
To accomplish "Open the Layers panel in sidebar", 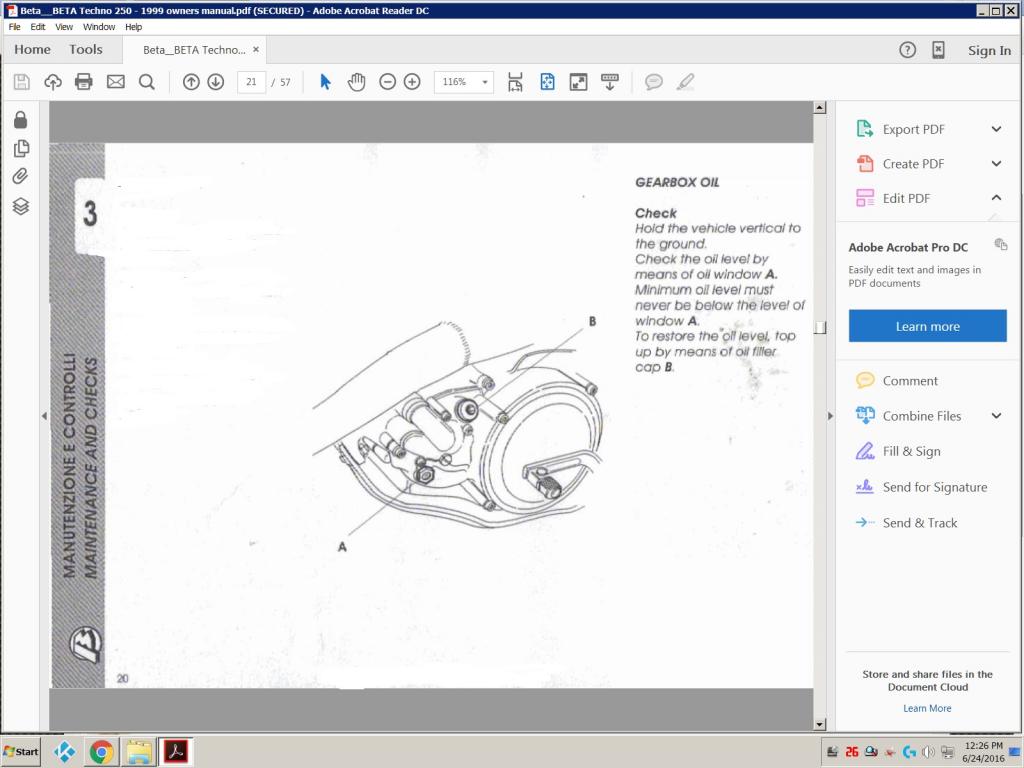I will coord(20,206).
